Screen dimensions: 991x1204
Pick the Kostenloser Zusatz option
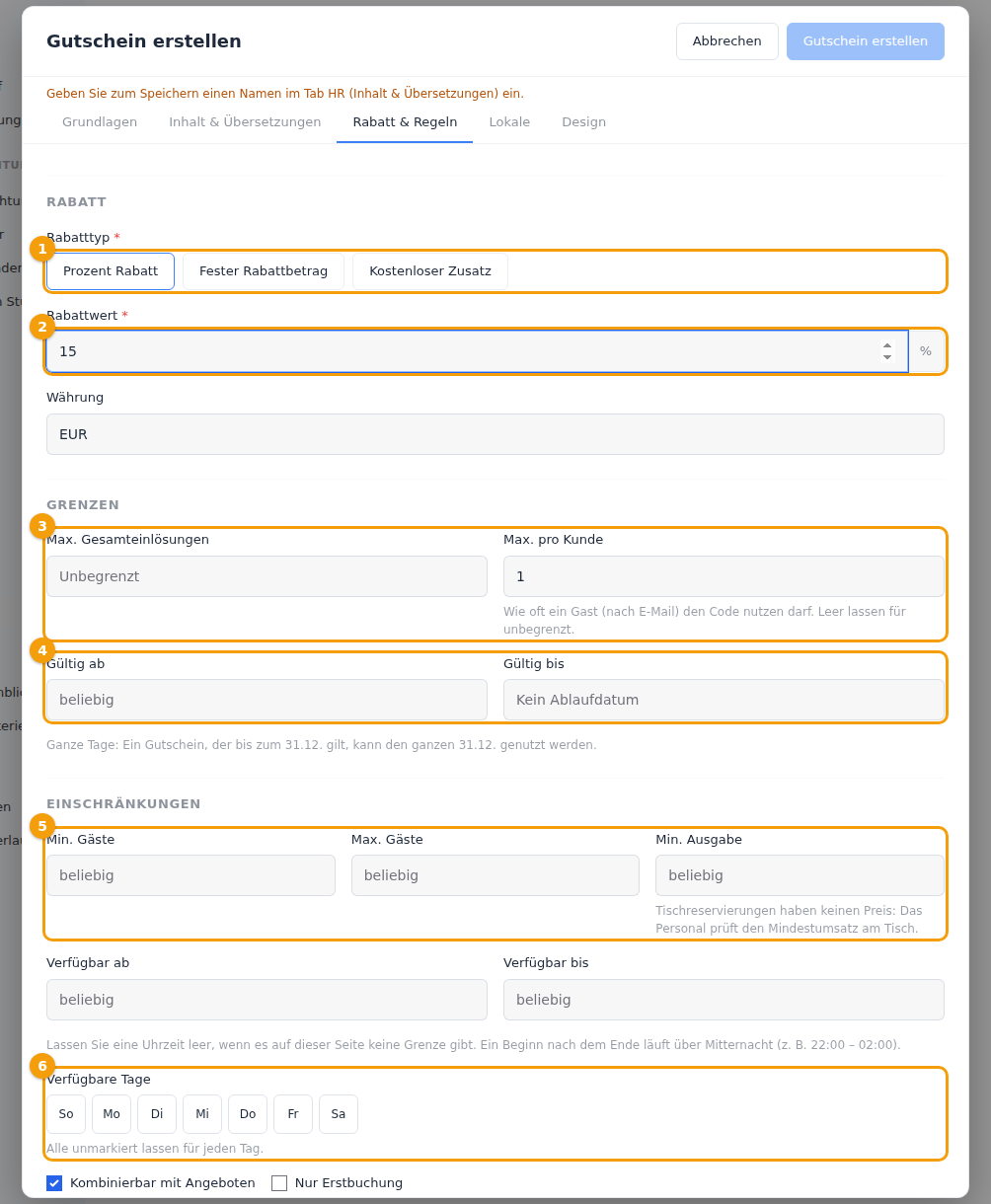click(x=430, y=271)
